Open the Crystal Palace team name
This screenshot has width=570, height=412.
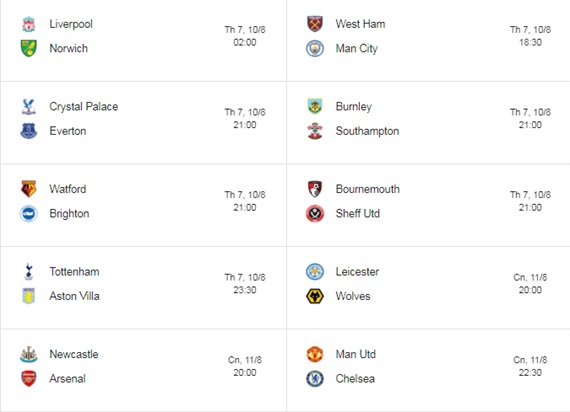coord(84,107)
